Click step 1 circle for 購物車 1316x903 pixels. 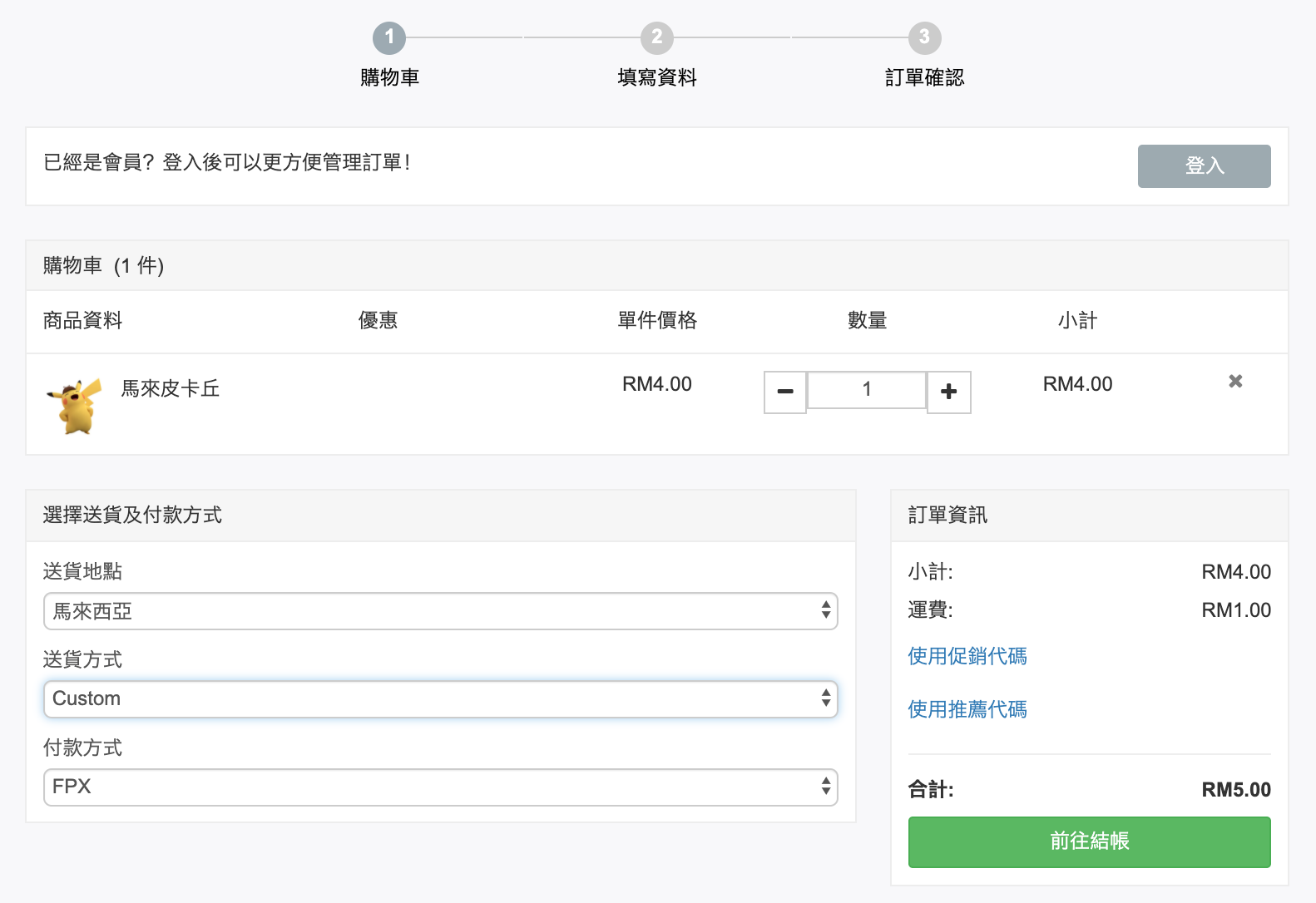[389, 37]
